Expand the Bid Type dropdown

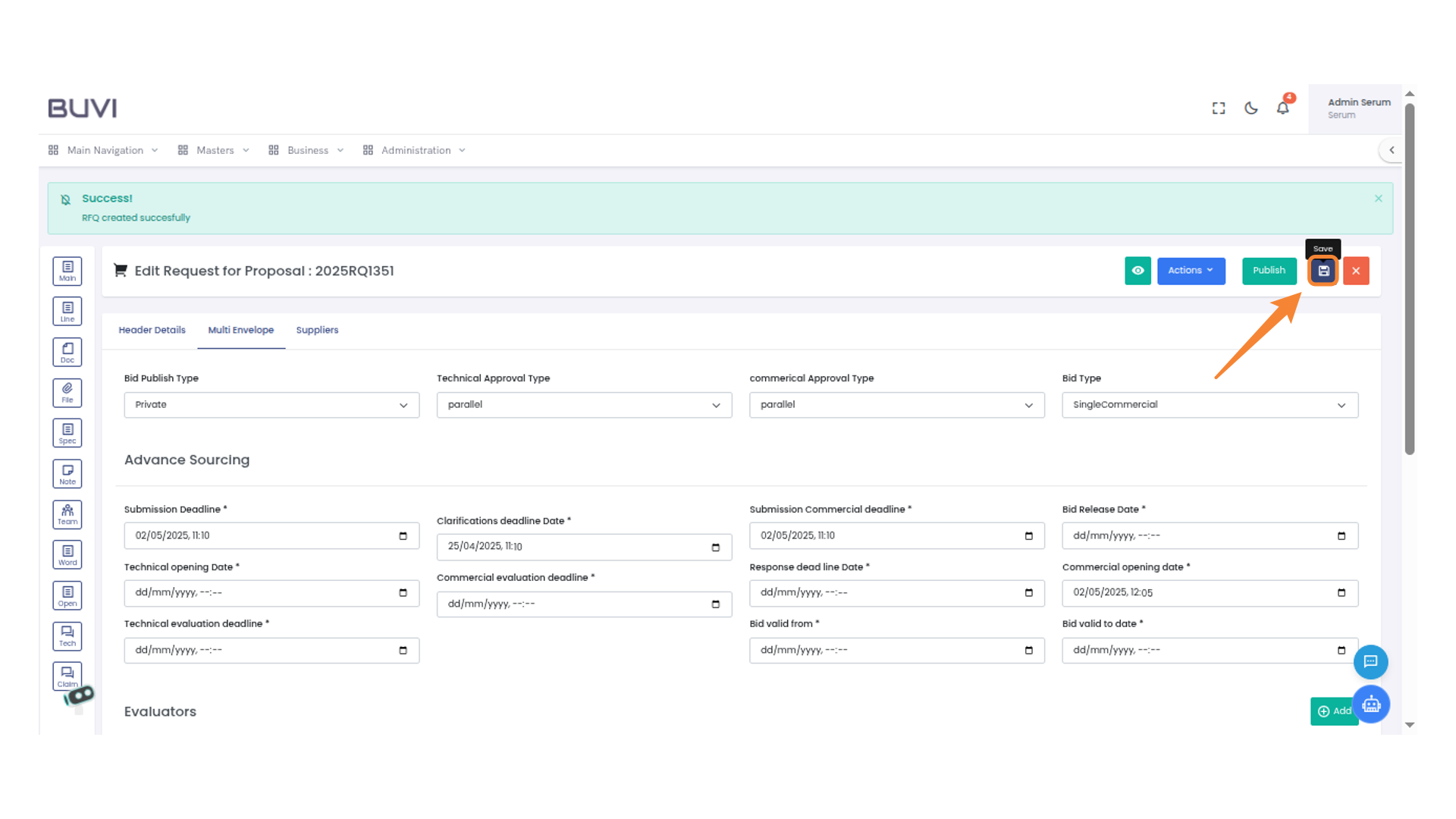(1210, 405)
